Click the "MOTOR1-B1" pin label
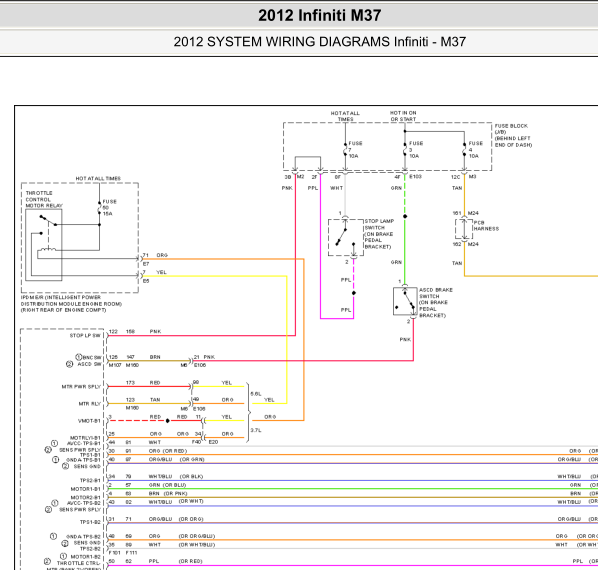 point(85,489)
